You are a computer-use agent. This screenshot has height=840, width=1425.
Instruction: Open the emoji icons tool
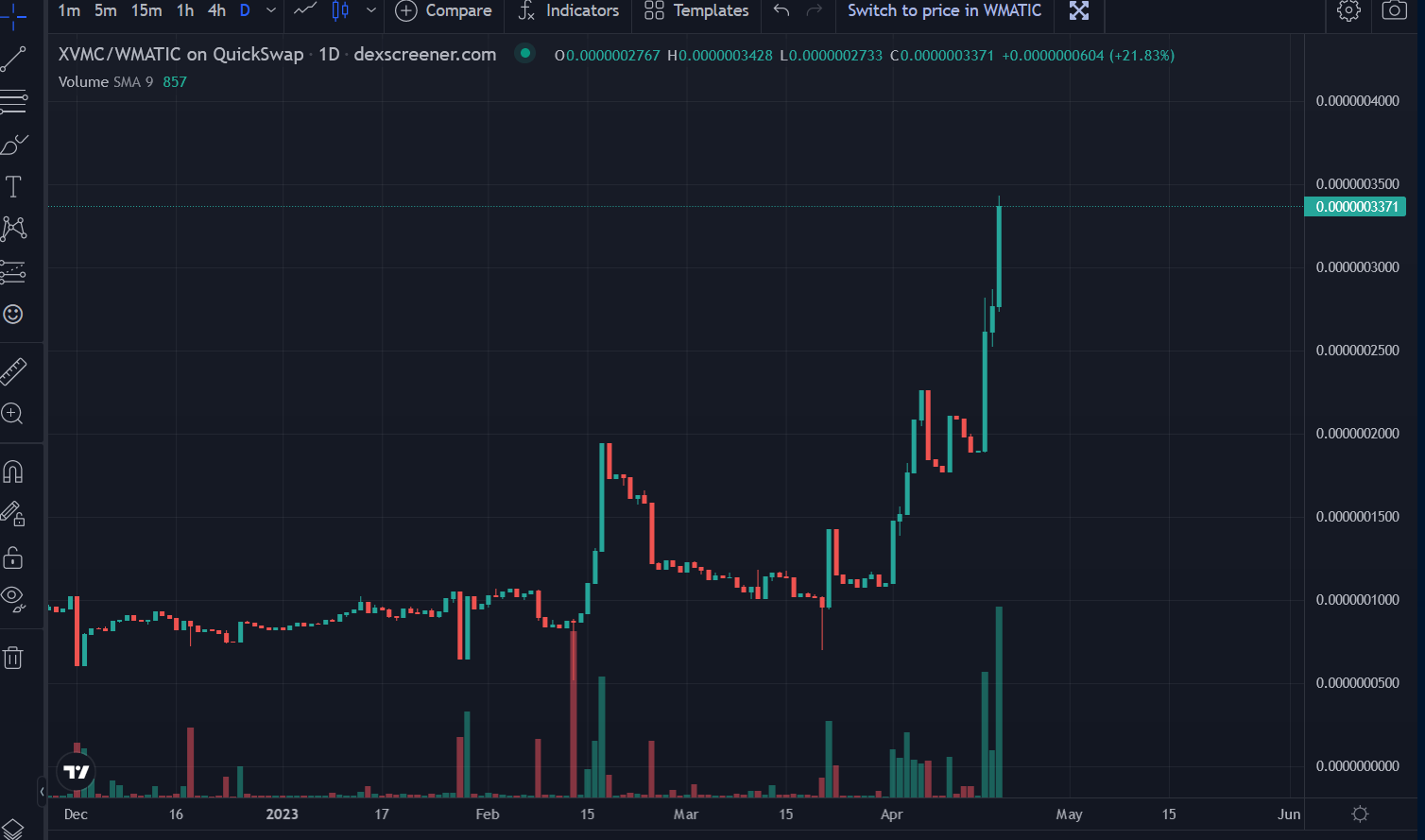[x=13, y=314]
